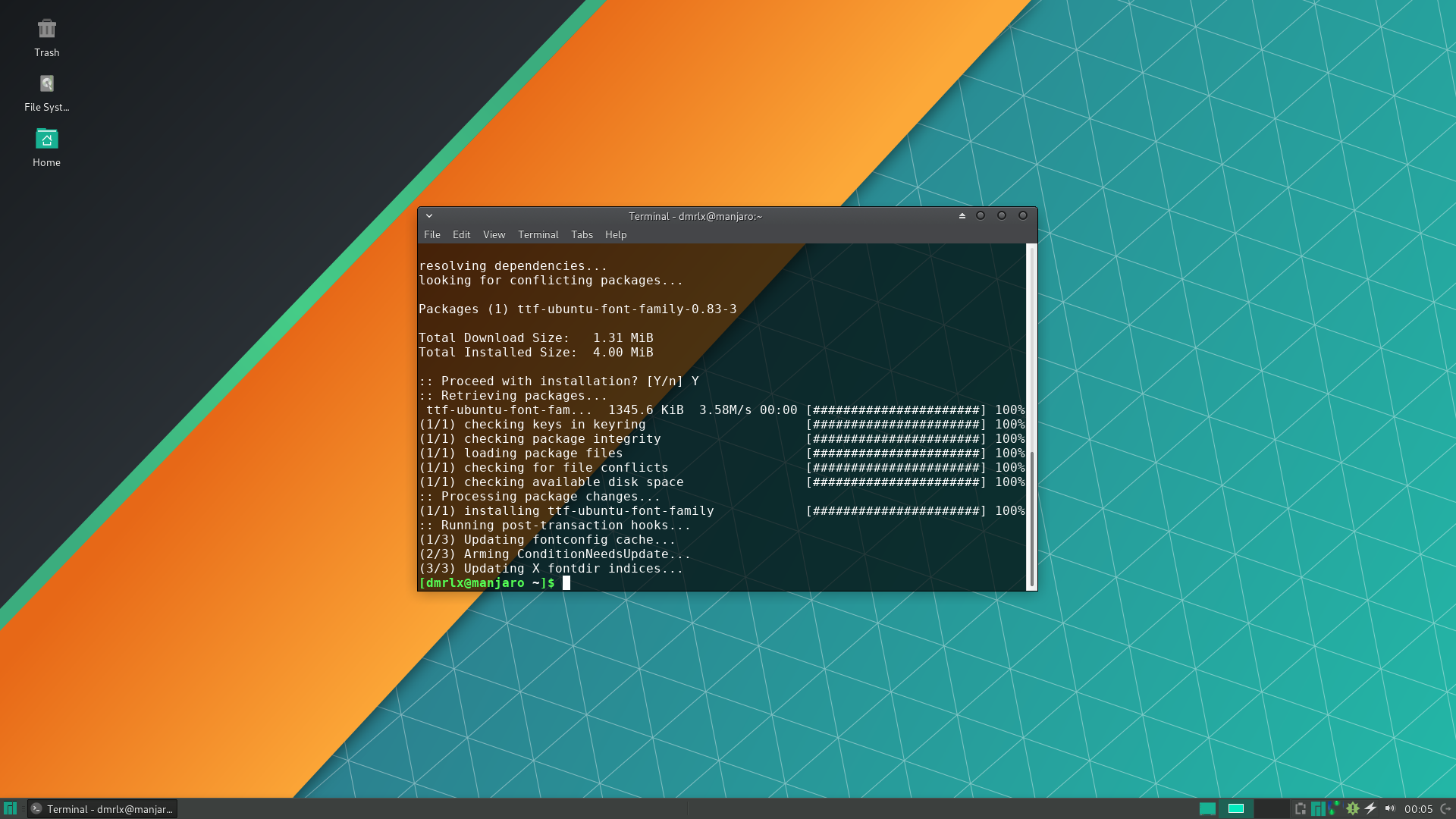Image resolution: width=1456 pixels, height=819 pixels.
Task: Click the 'Packages (1) ttf-ubuntu-font-family-0.83-3' line
Action: click(x=578, y=309)
